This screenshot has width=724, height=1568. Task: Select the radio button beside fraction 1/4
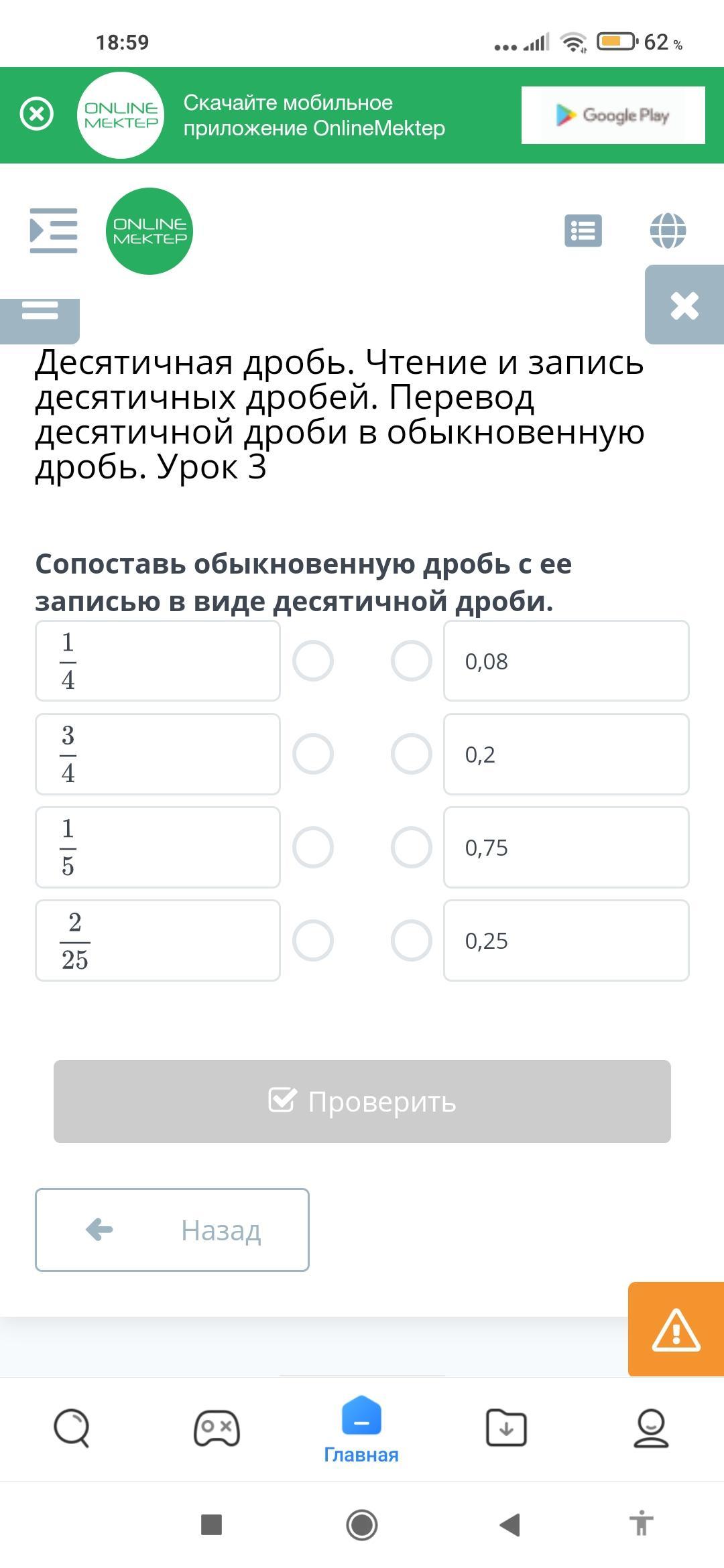click(313, 661)
